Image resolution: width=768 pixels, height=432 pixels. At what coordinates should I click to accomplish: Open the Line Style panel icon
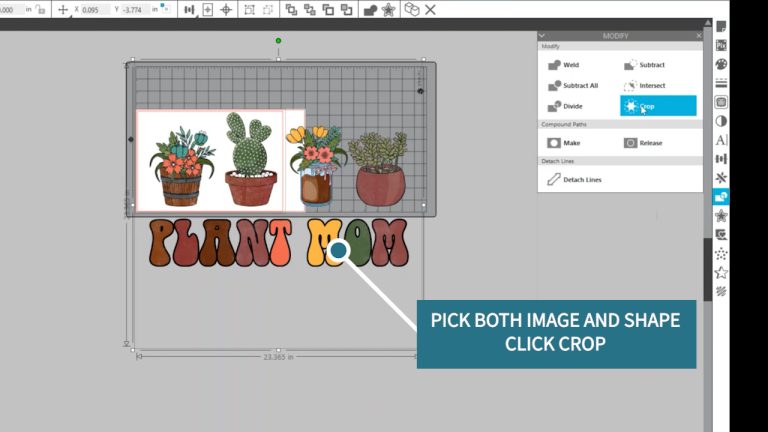pyautogui.click(x=721, y=83)
